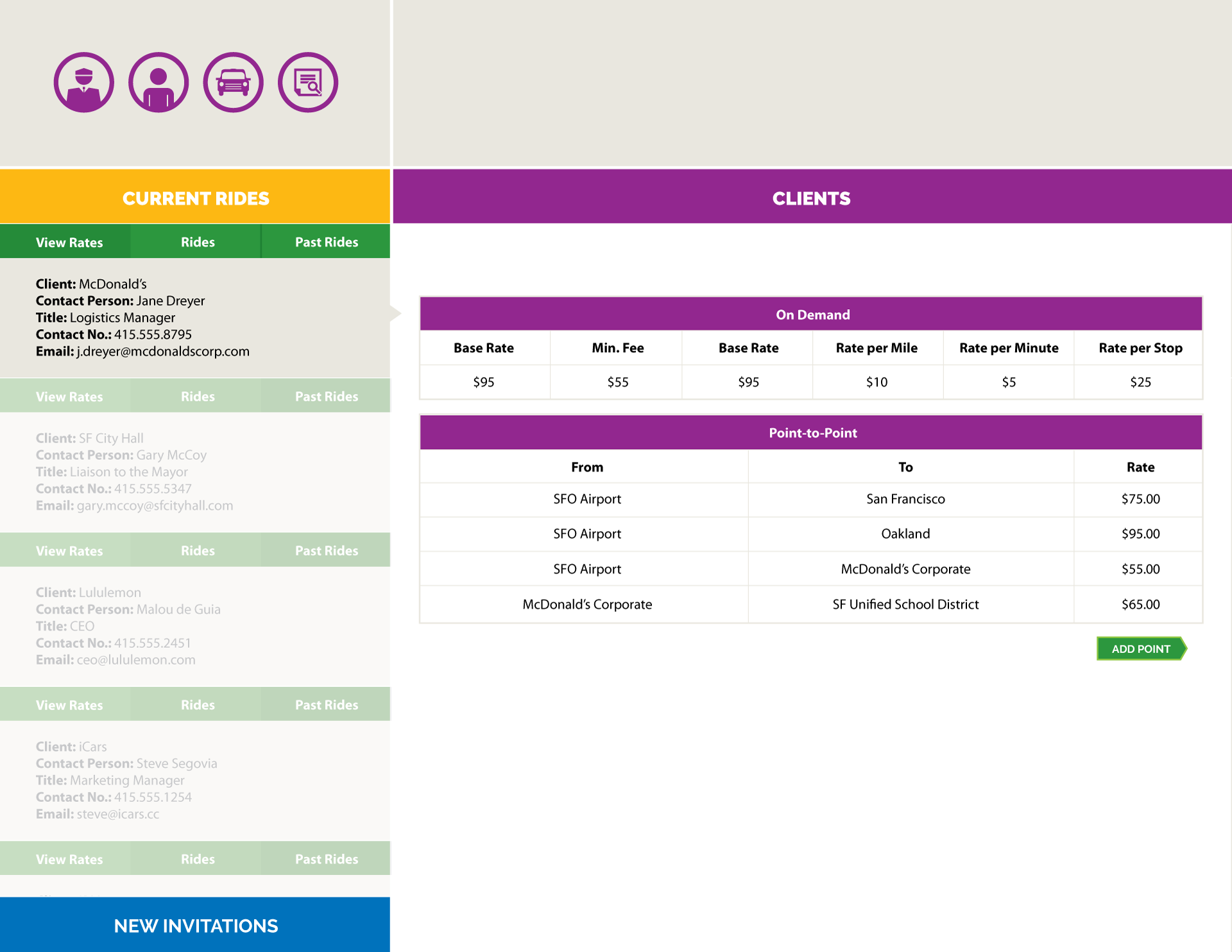Viewport: 1232px width, 952px height.
Task: View Rates for iCars client
Action: click(x=69, y=705)
